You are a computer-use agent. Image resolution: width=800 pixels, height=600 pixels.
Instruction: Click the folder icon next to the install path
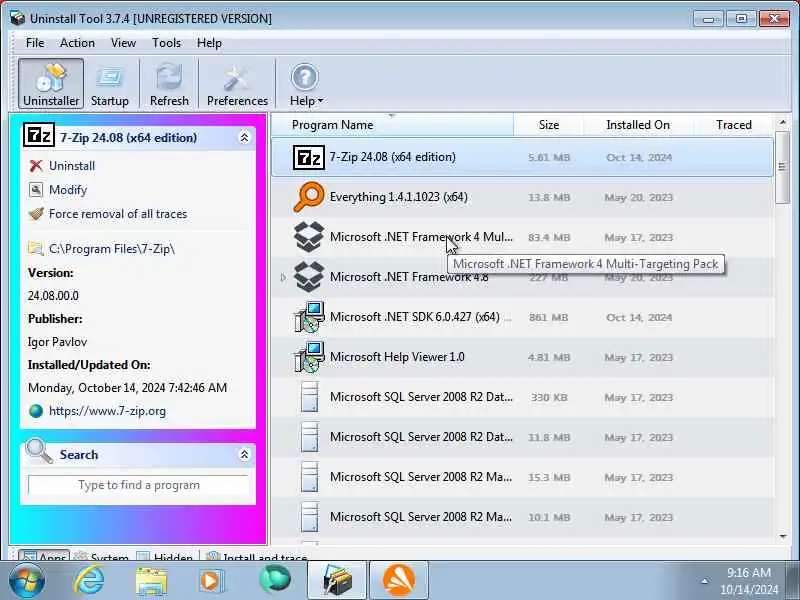coord(36,249)
